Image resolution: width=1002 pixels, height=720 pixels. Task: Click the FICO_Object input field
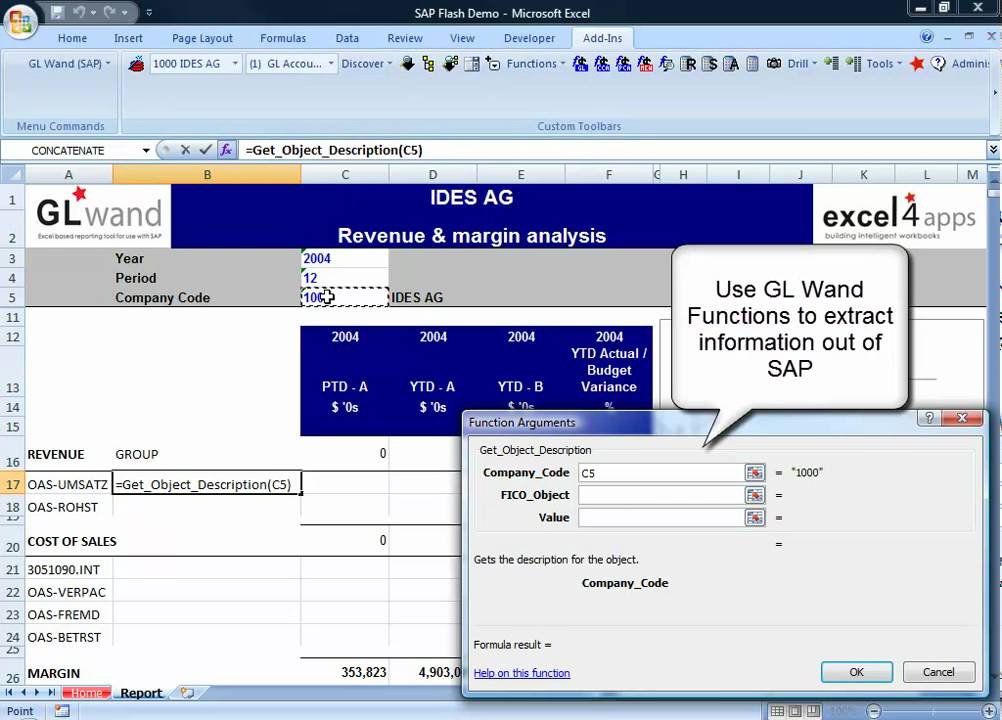click(x=661, y=495)
